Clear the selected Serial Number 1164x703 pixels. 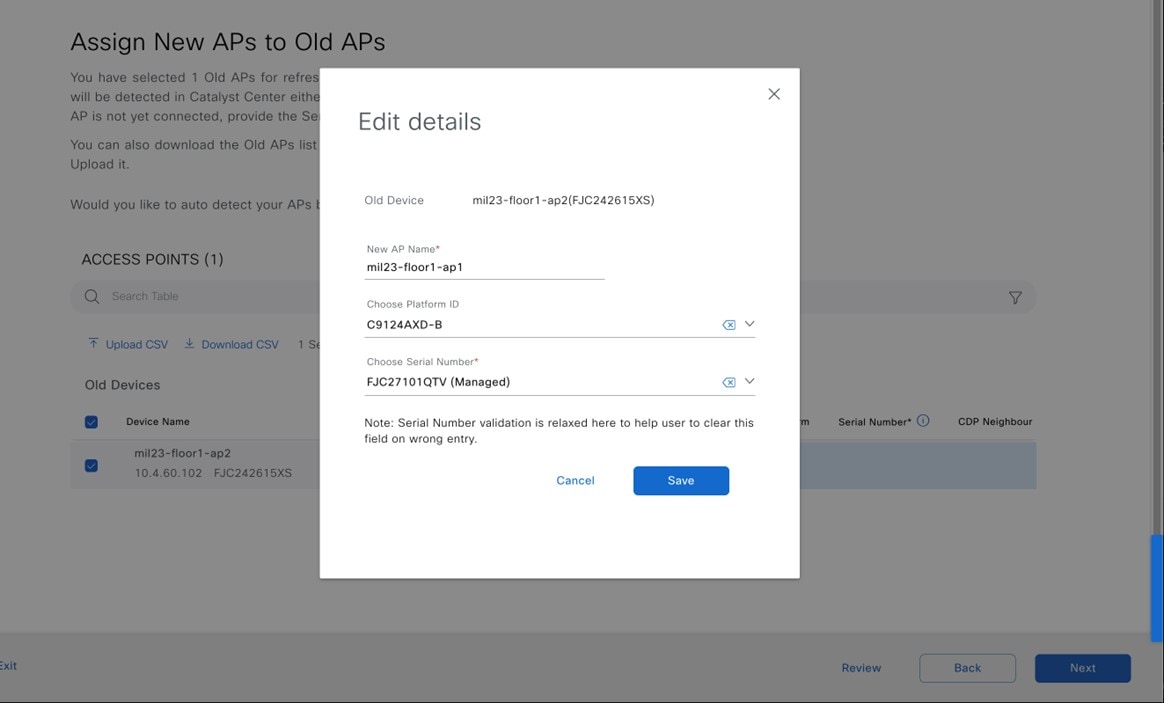click(x=729, y=382)
